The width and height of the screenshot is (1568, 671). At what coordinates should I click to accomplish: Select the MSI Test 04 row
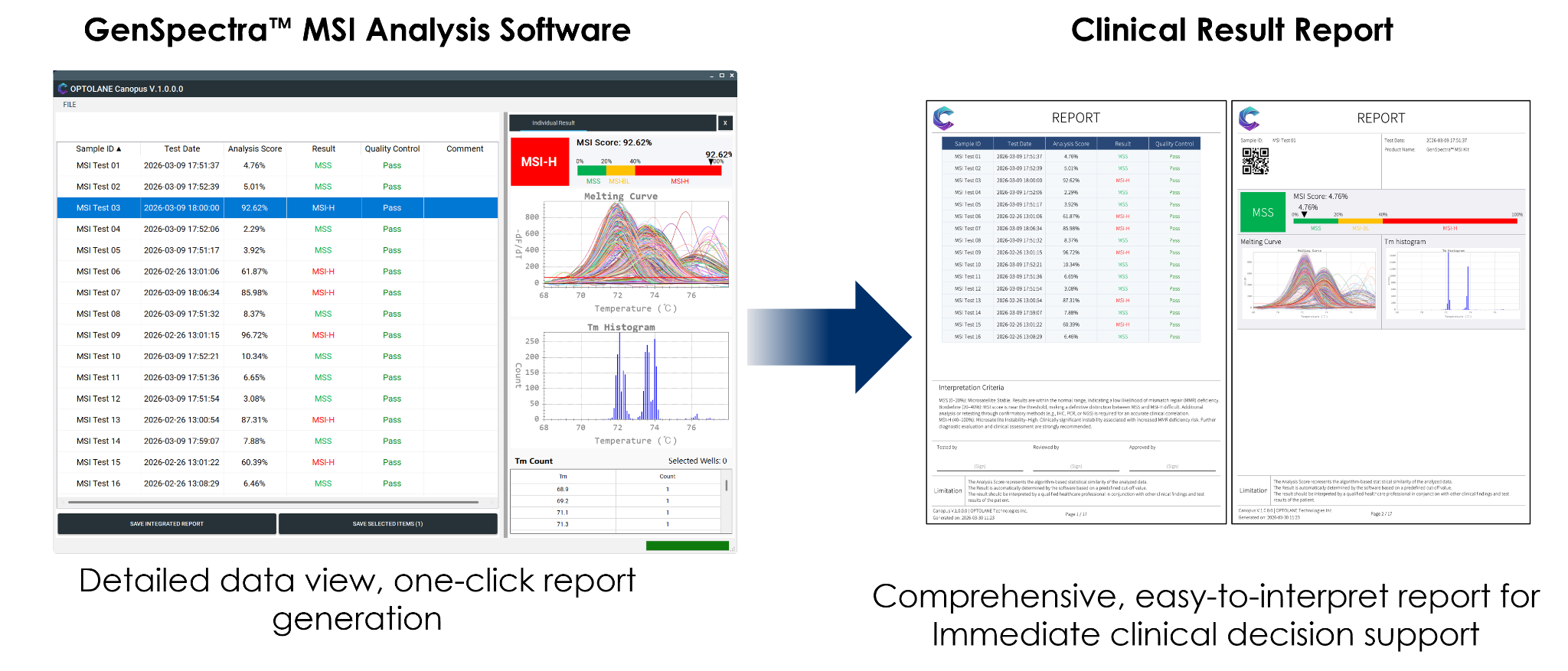tap(278, 229)
